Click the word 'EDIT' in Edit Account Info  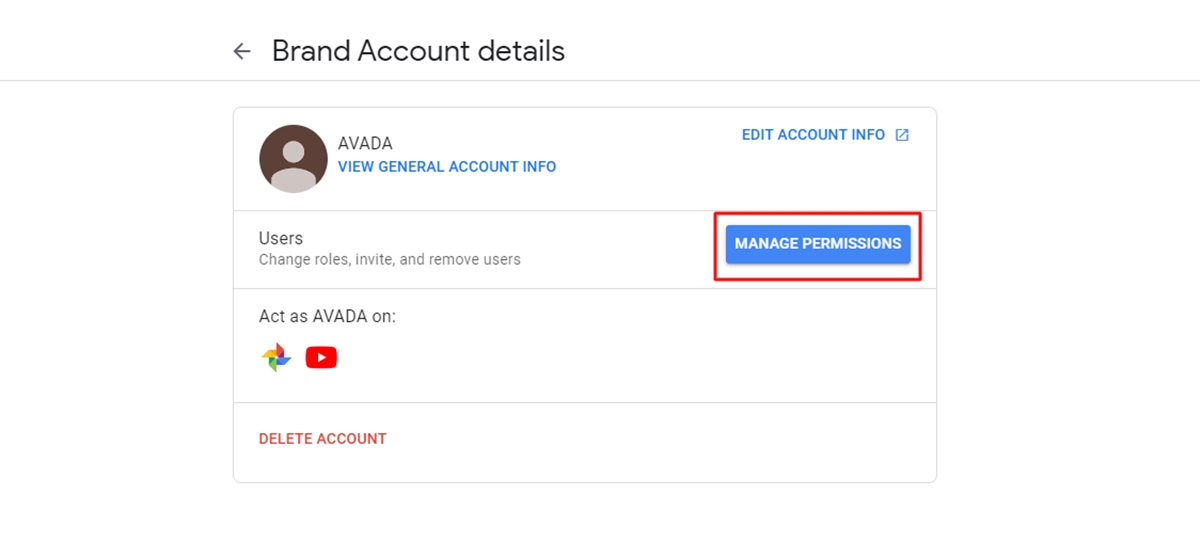pos(757,135)
